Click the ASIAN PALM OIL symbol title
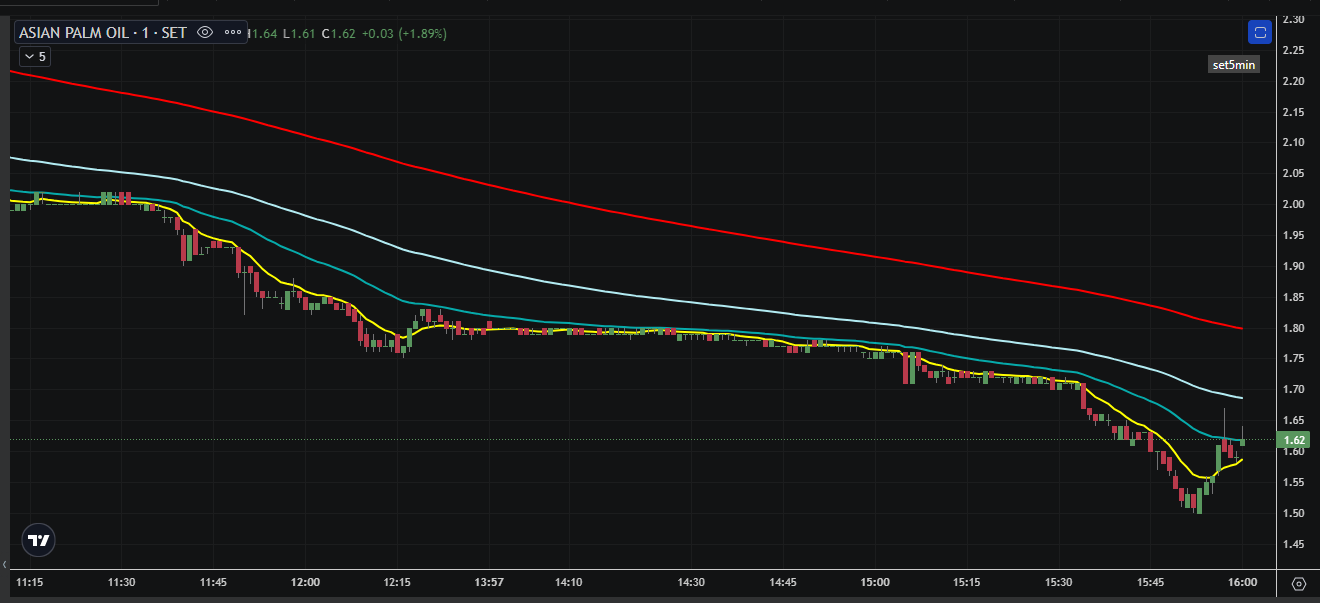This screenshot has height=603, width=1320. [102, 32]
